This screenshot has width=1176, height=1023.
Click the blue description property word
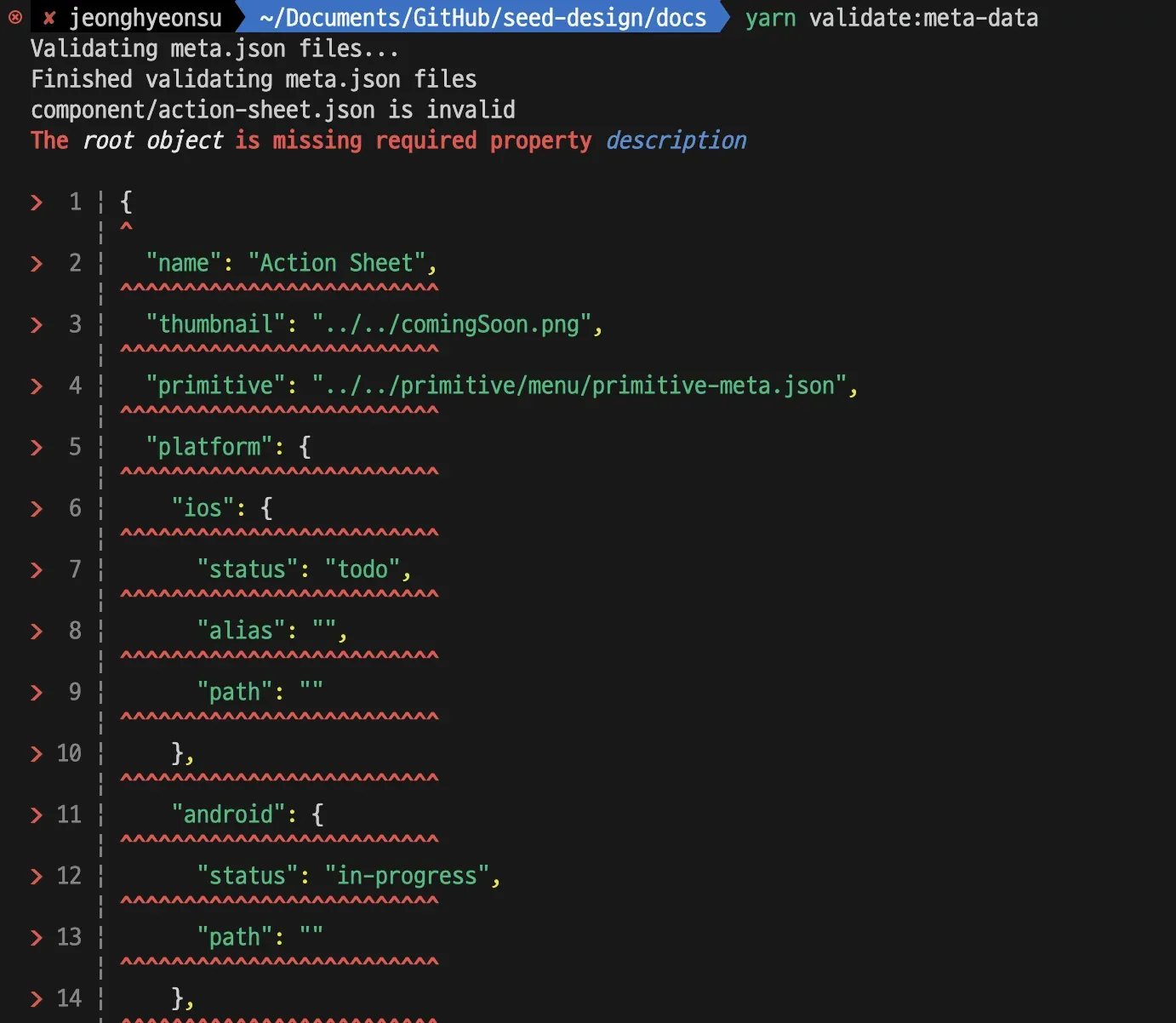(676, 140)
